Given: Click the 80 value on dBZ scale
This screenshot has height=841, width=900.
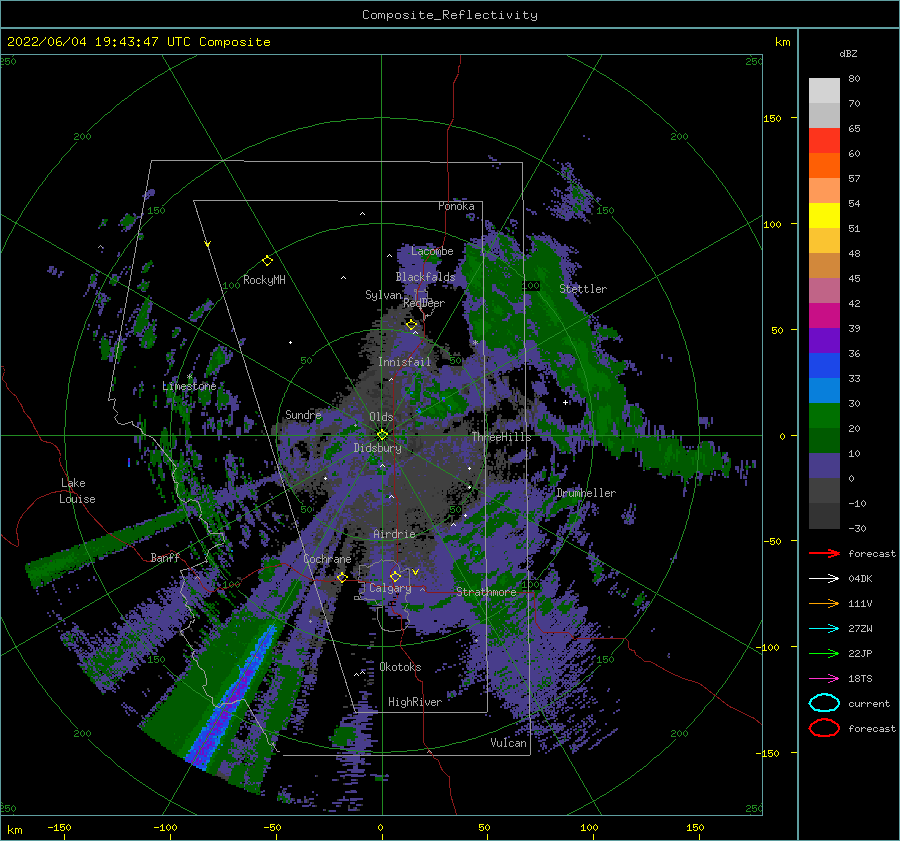Looking at the screenshot, I should 854,79.
